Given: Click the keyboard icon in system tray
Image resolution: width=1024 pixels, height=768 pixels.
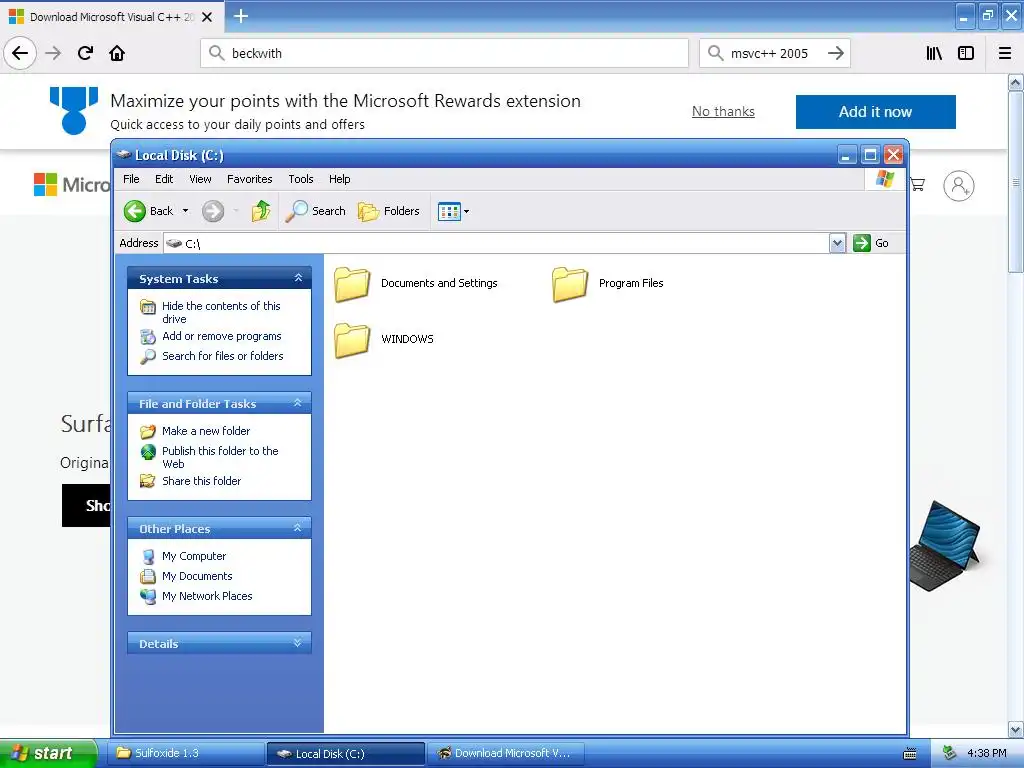Looking at the screenshot, I should click(910, 754).
